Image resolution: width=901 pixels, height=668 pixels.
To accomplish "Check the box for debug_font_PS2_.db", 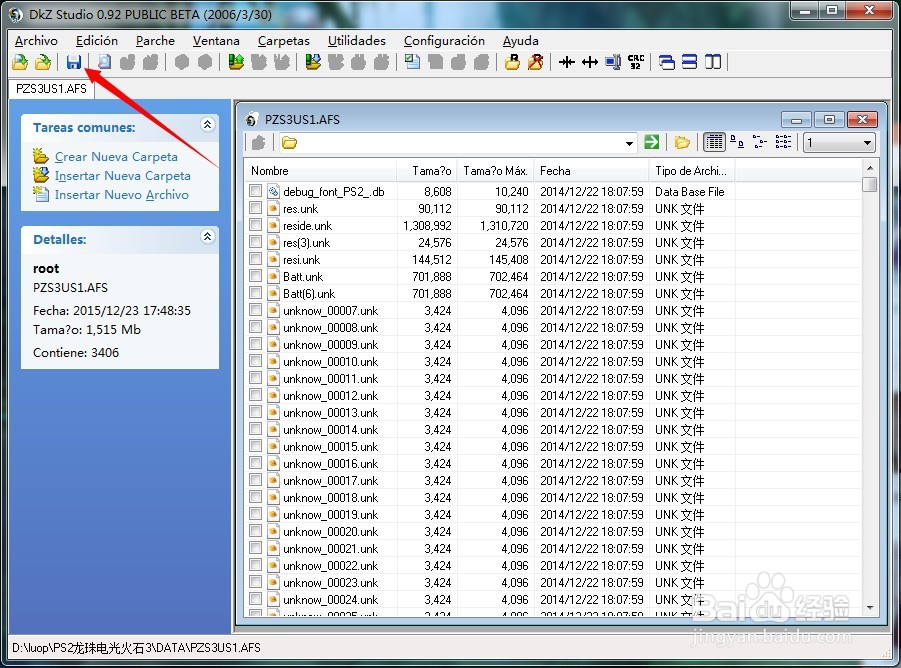I will pyautogui.click(x=256, y=191).
